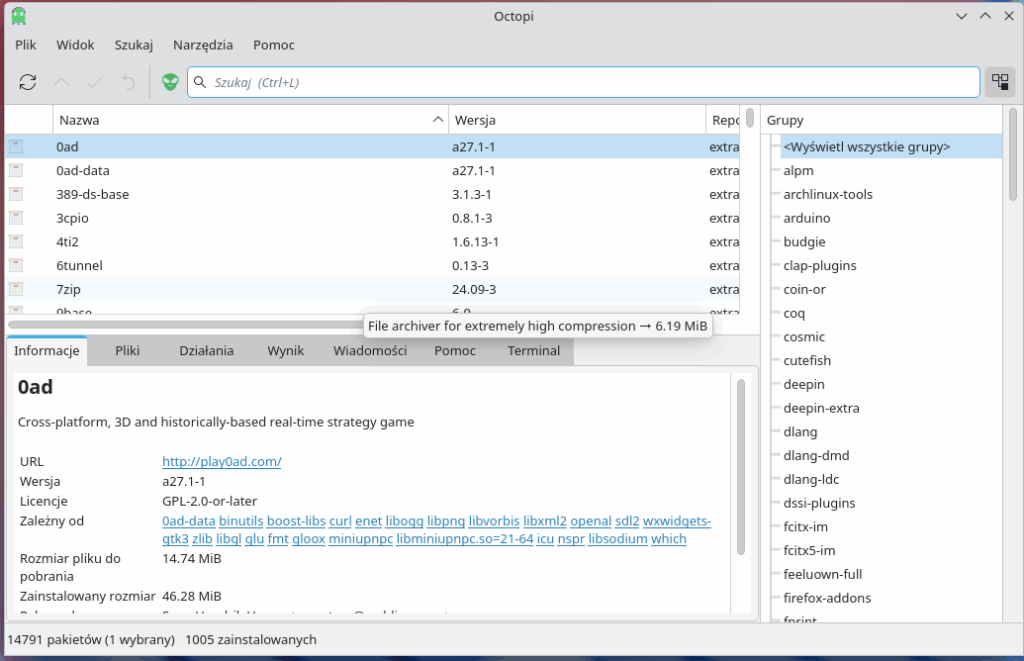
Task: Click package status icon for 389-ds-base
Action: tap(16, 195)
